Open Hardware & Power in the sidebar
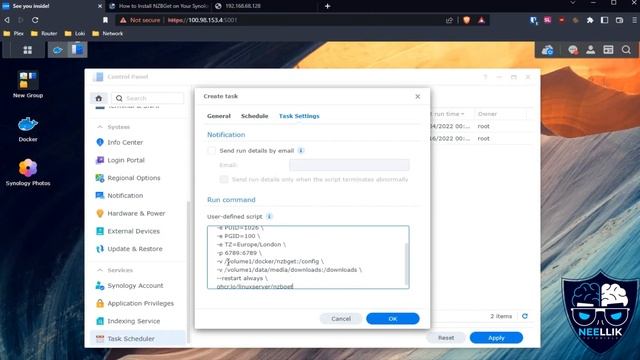 pyautogui.click(x=136, y=213)
